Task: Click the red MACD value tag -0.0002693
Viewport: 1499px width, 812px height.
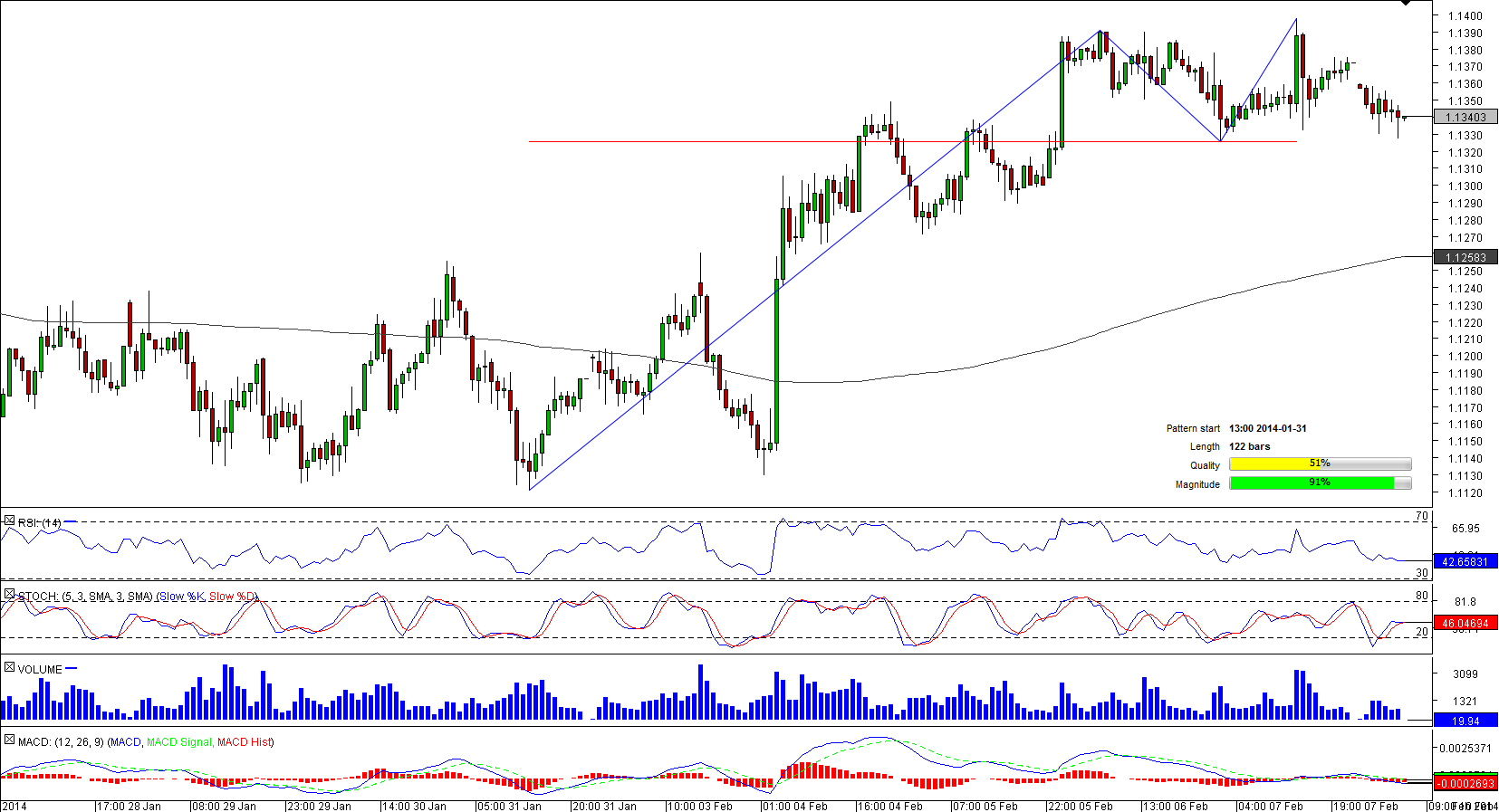Action: 1465,784
